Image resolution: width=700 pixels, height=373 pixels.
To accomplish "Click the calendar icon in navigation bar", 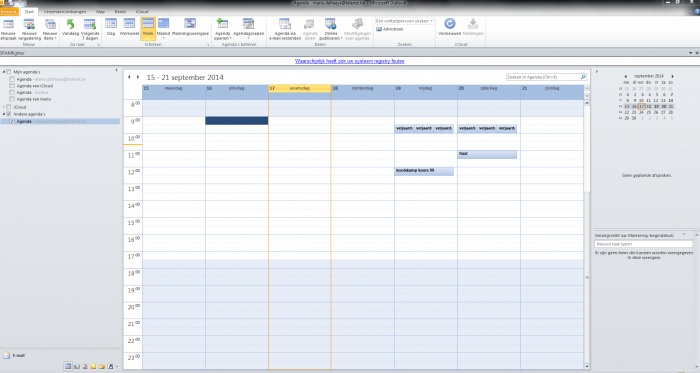I will [68, 366].
